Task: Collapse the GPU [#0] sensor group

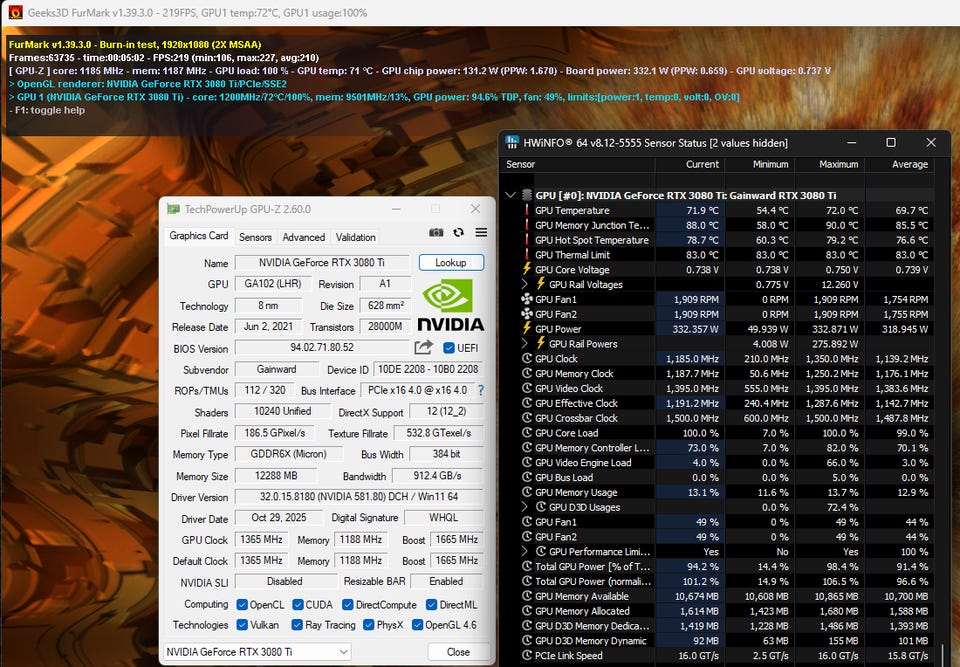Action: click(511, 195)
